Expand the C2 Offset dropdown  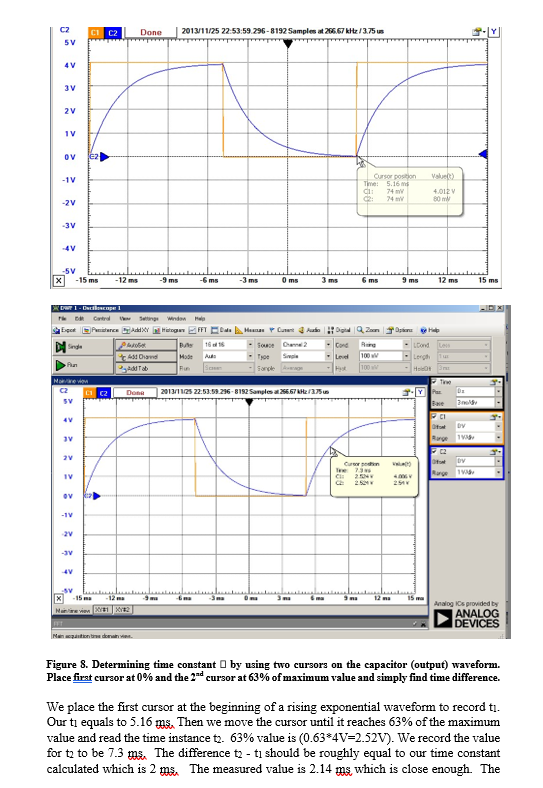(498, 461)
